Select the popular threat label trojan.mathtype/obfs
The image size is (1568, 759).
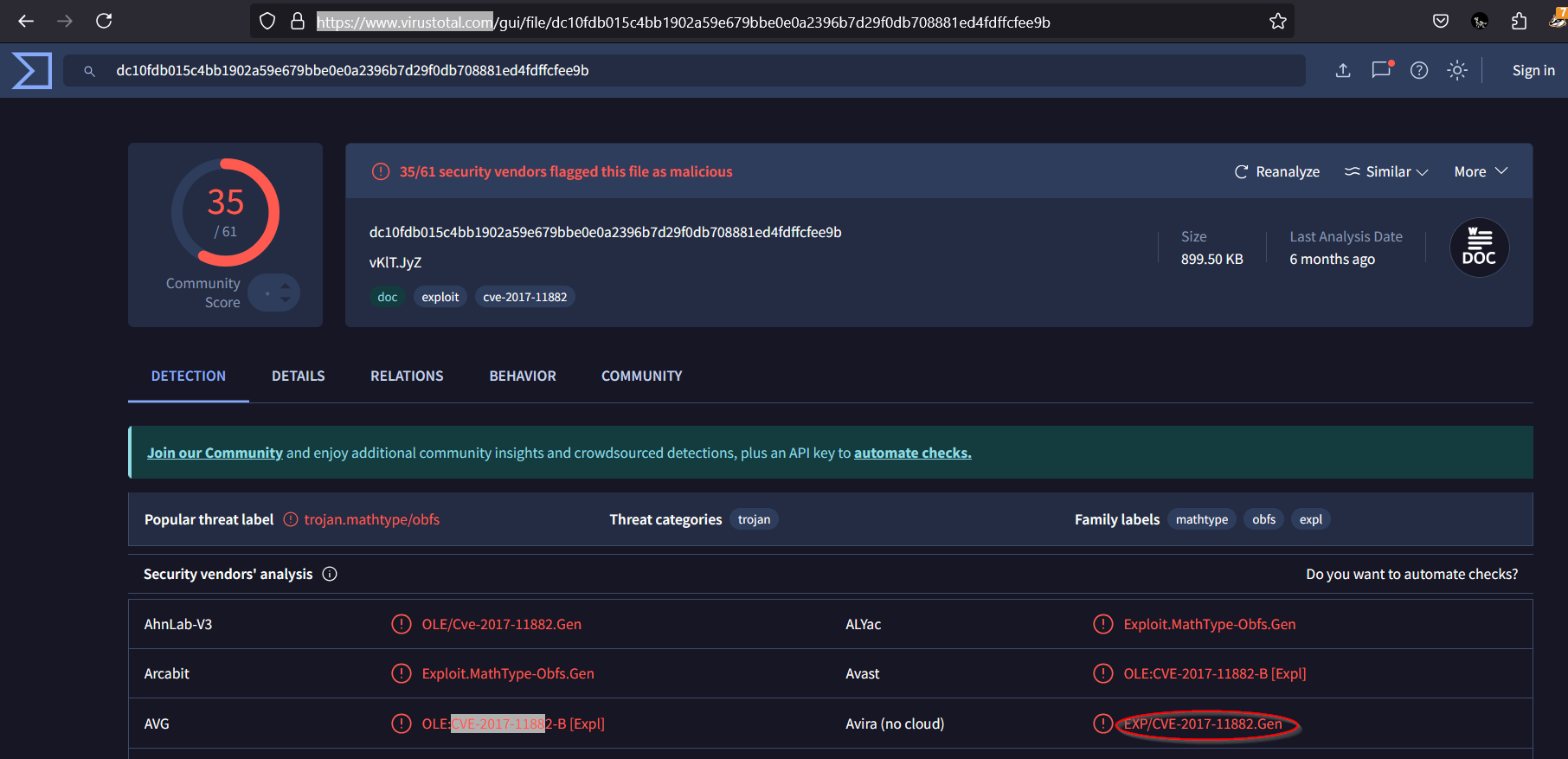coord(372,519)
